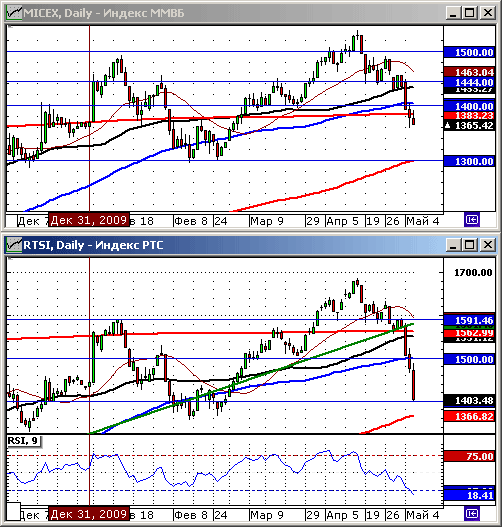Select the 1366.82 red price label in RTSI chart

(469, 416)
